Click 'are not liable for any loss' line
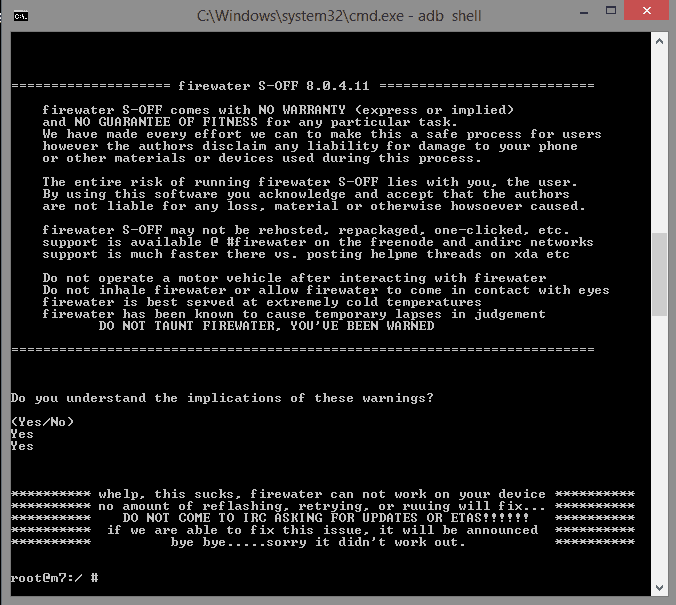Viewport: 676px width, 605px height. 314,206
